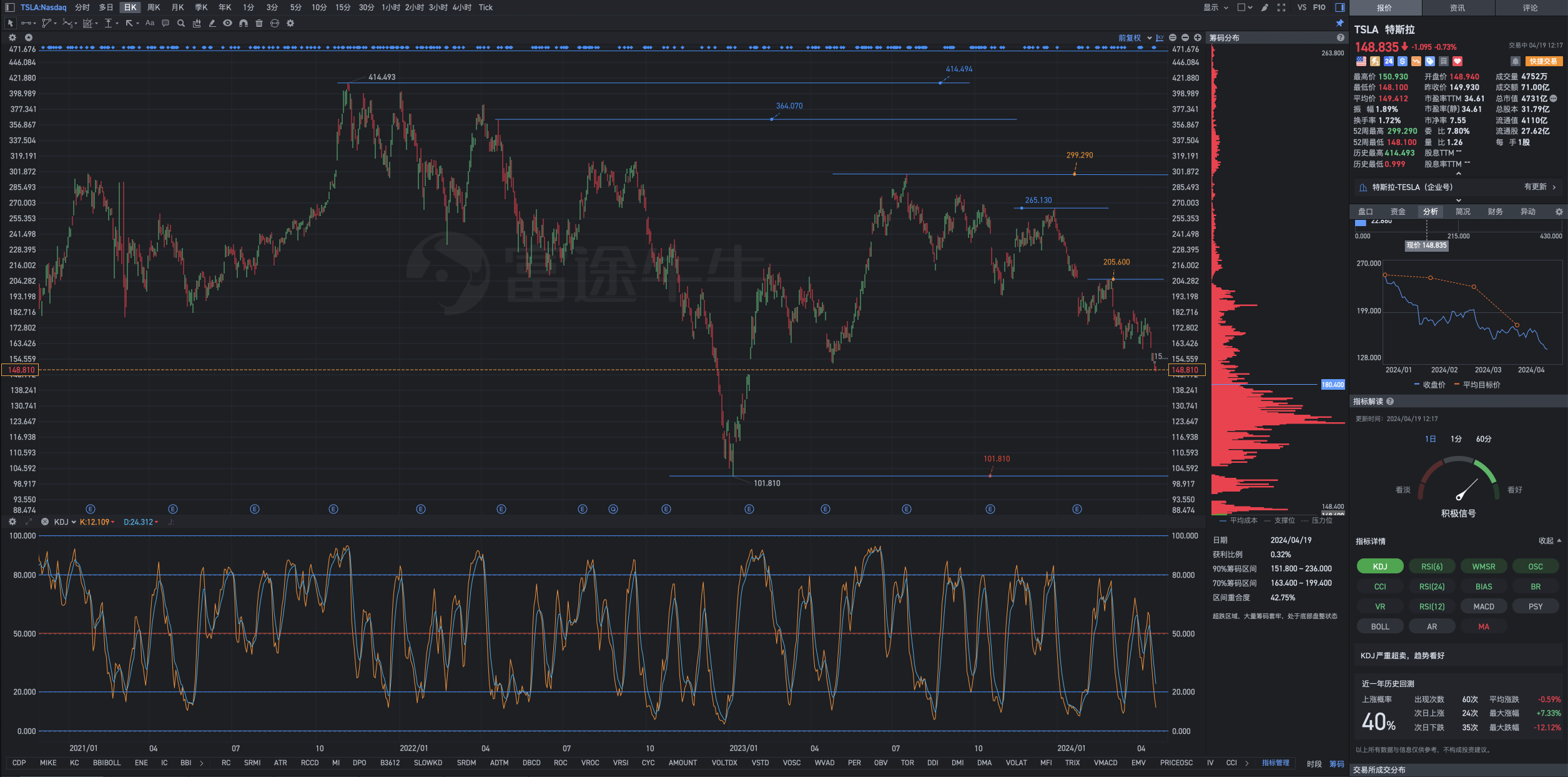Click the US flag market icon
Viewport: 1568px width, 777px height.
(x=1361, y=61)
